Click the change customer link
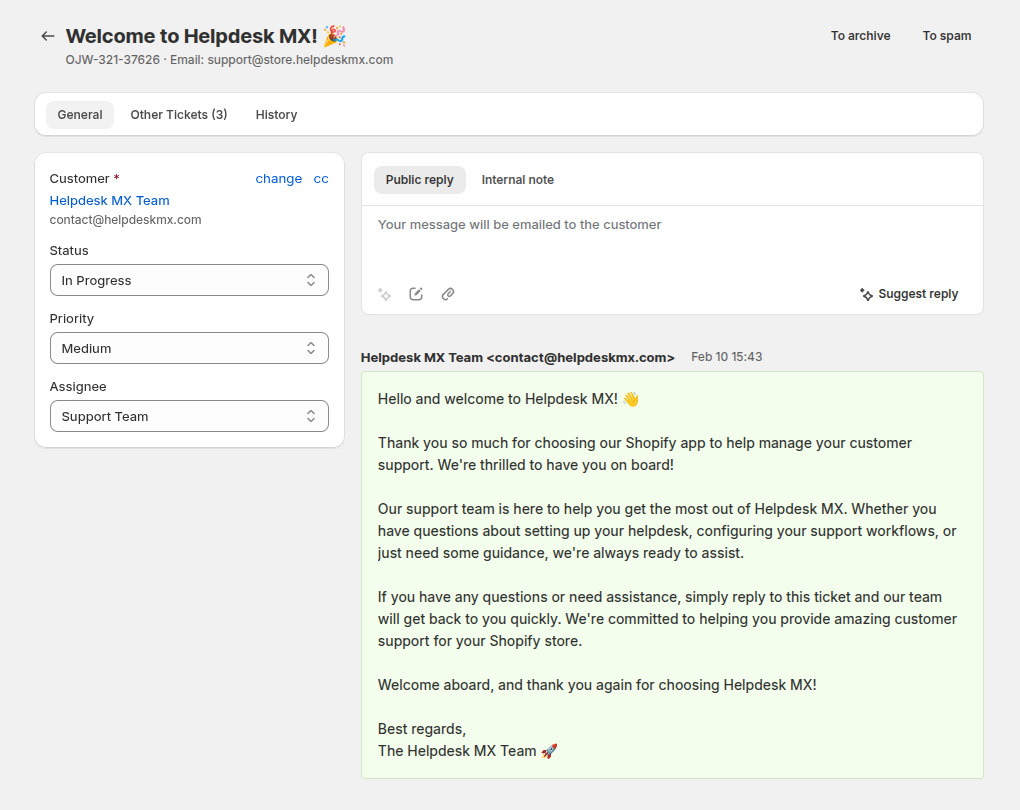The width and height of the screenshot is (1020, 810). pyautogui.click(x=278, y=179)
